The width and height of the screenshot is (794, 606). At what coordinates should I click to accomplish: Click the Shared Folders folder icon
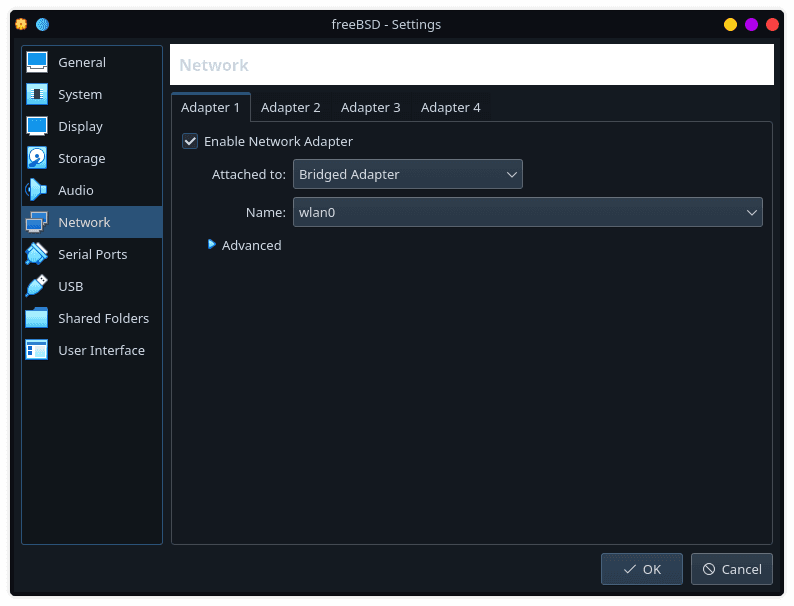(x=37, y=318)
